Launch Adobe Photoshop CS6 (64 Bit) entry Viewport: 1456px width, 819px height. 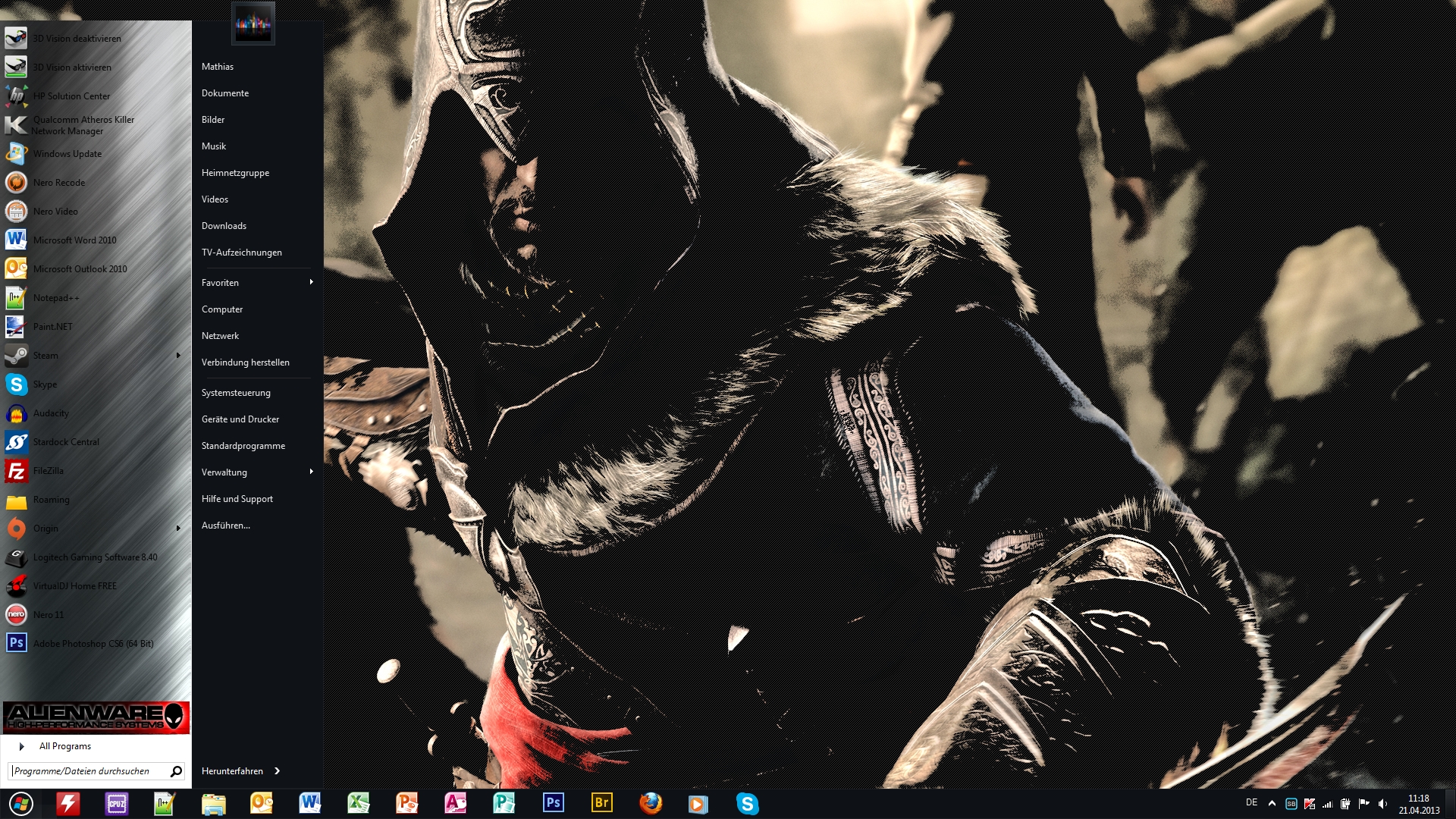(95, 643)
